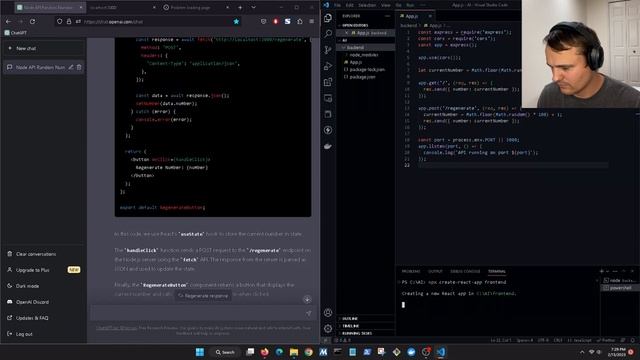Click Clear conversations
This screenshot has height=360, width=640.
[31, 254]
